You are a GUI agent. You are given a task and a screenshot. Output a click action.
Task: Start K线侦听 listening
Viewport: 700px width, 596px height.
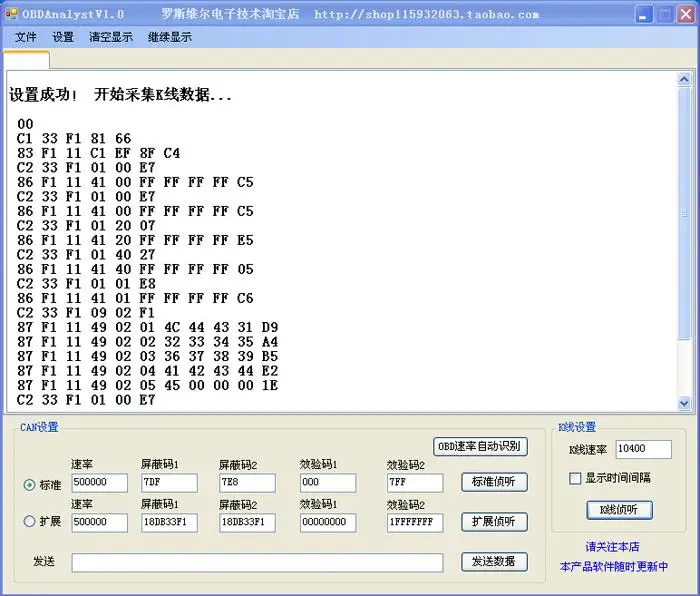619,510
